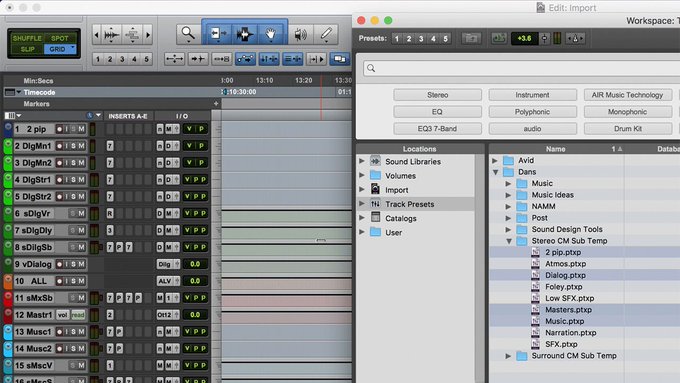Screen dimensions: 680x383
Task: Solo the 13 Musc1 track
Action: (73, 332)
